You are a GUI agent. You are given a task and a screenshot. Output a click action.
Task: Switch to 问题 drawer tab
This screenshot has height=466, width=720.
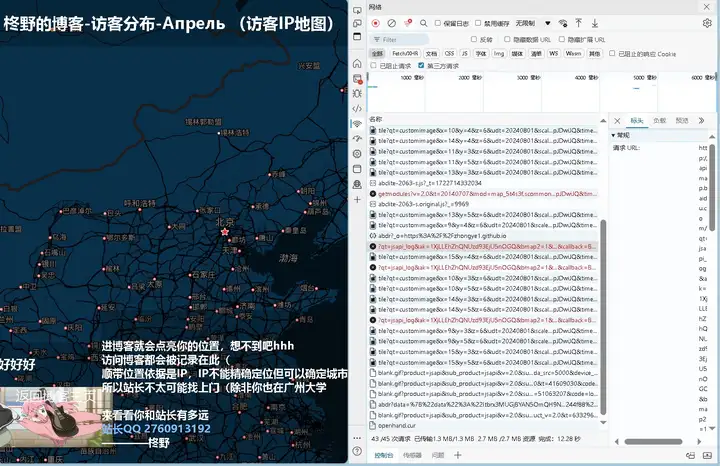coord(438,455)
